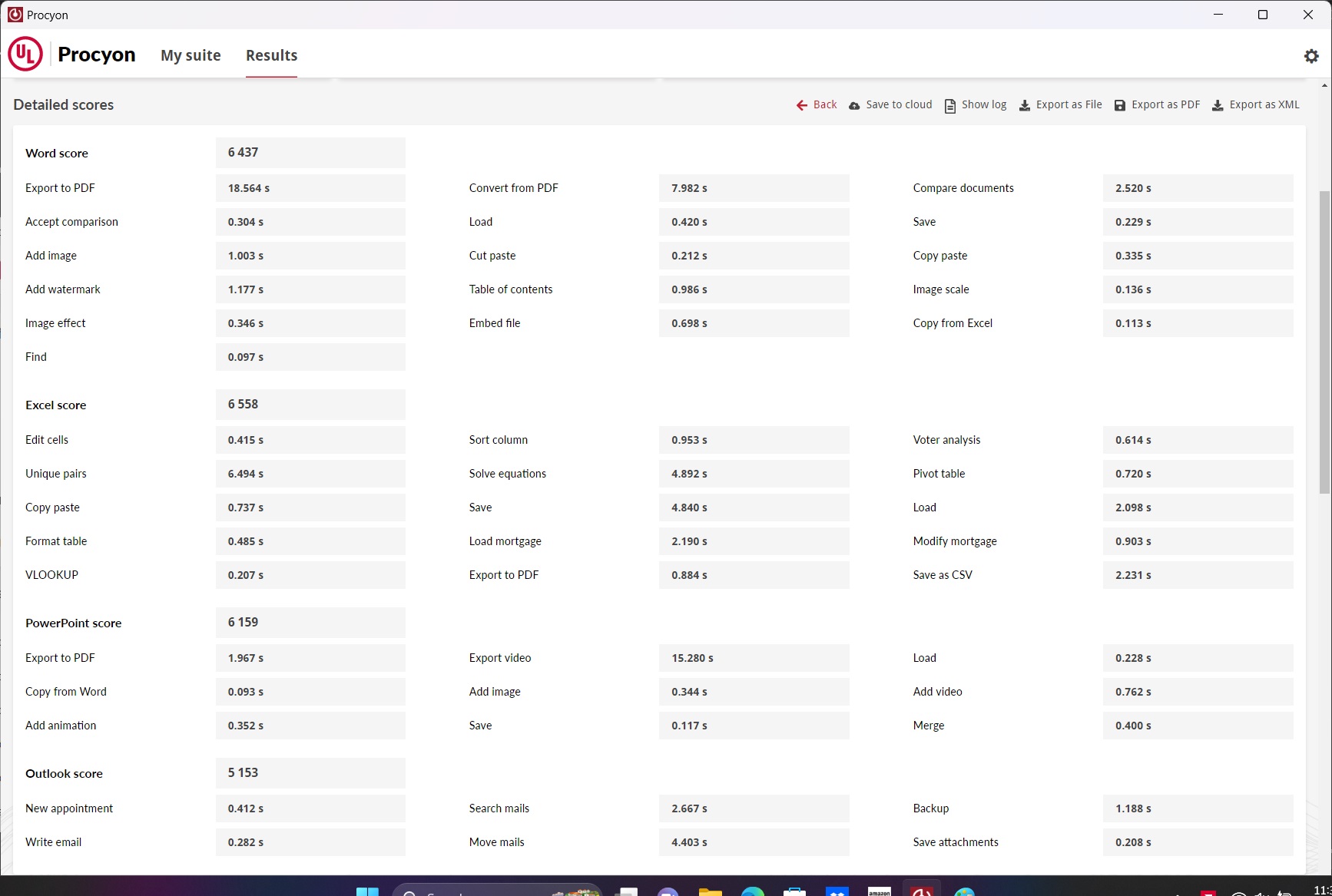Launch Amazon app from the taskbar

(x=880, y=891)
